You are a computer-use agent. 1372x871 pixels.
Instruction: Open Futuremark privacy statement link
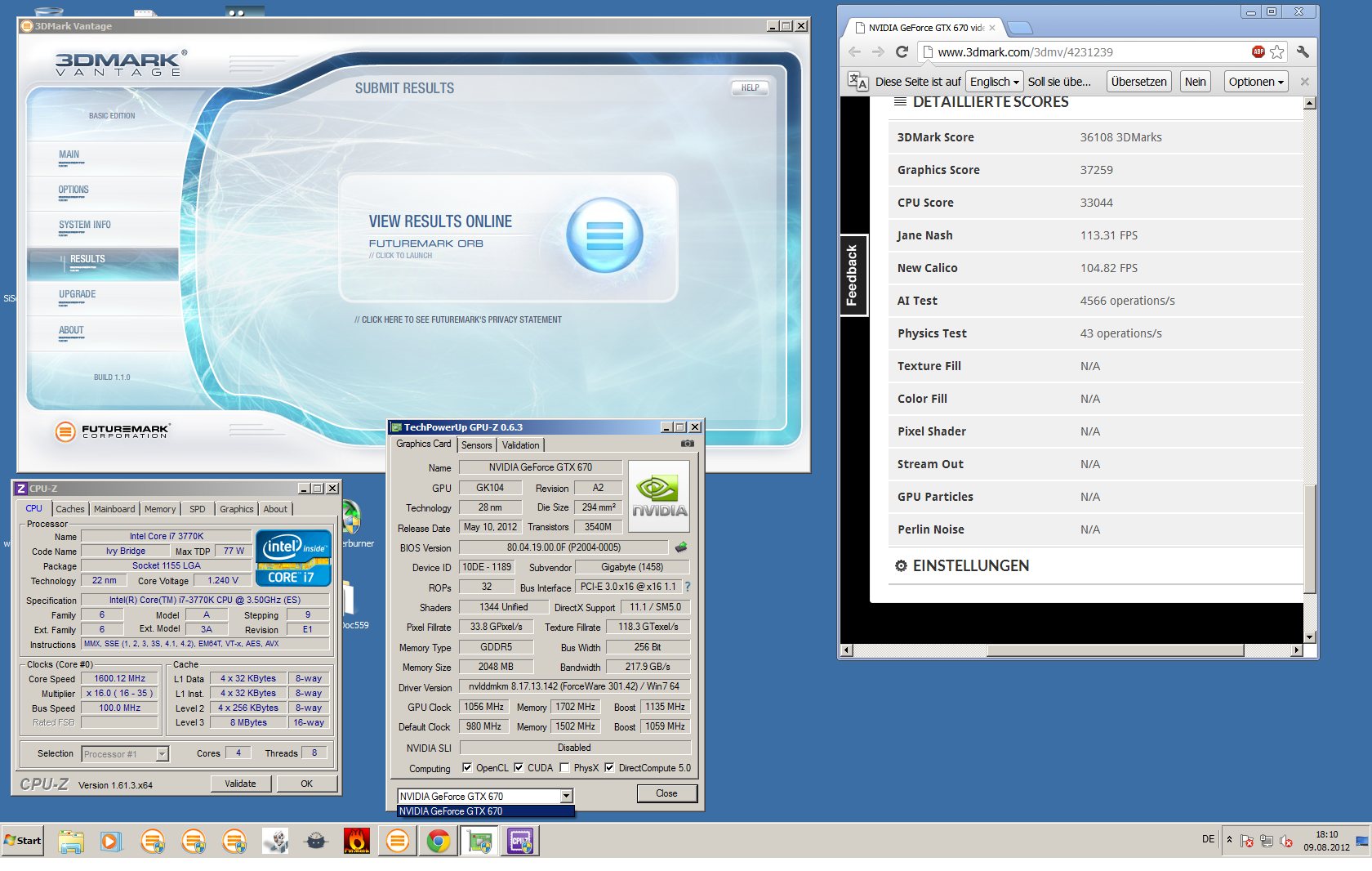pyautogui.click(x=458, y=319)
